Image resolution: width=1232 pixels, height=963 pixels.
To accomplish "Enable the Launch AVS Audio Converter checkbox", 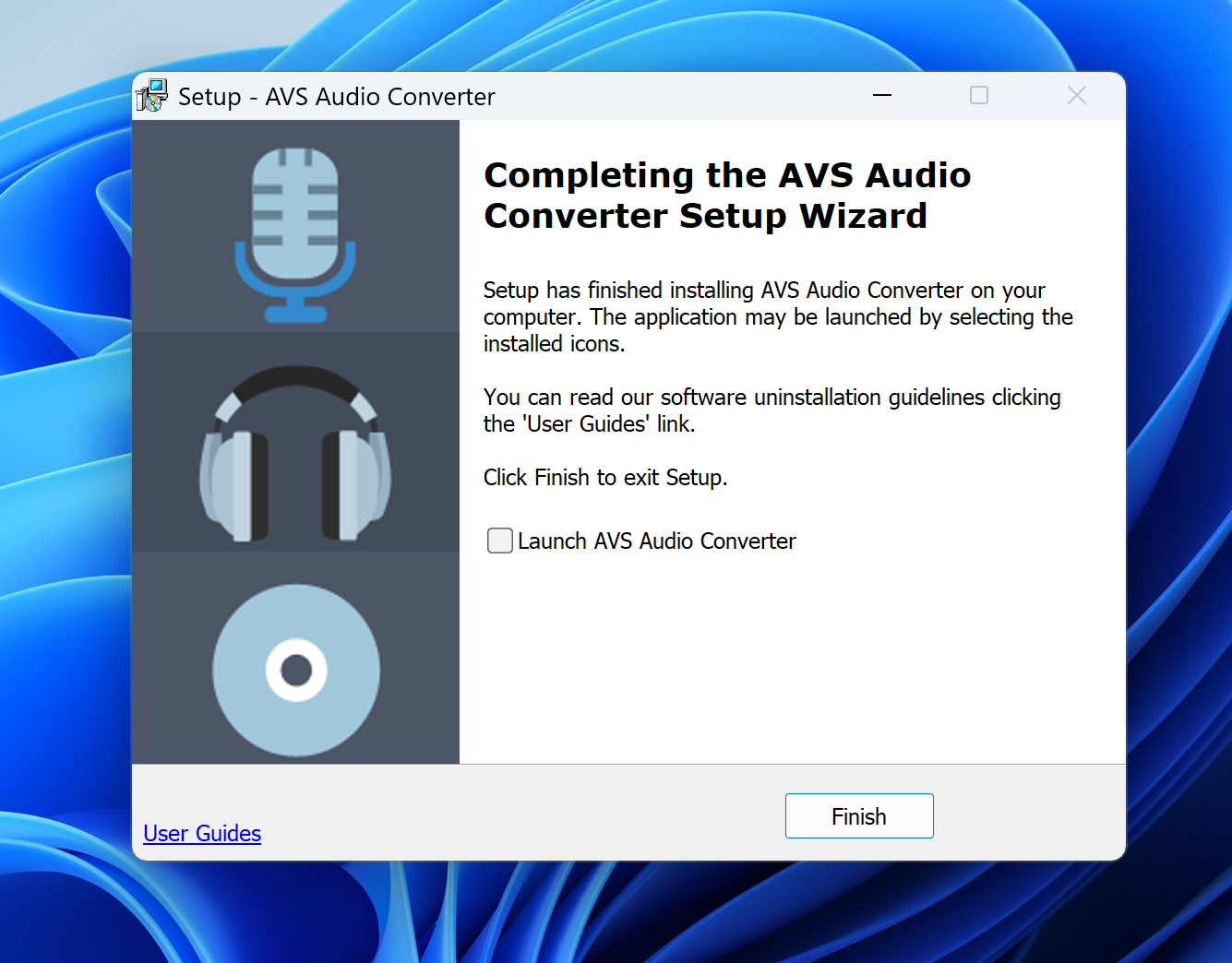I will pyautogui.click(x=500, y=541).
